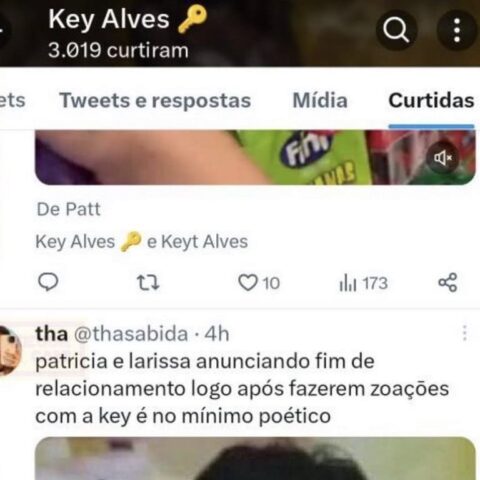
Task: Unmute the video with the speaker icon
Action: 443,158
